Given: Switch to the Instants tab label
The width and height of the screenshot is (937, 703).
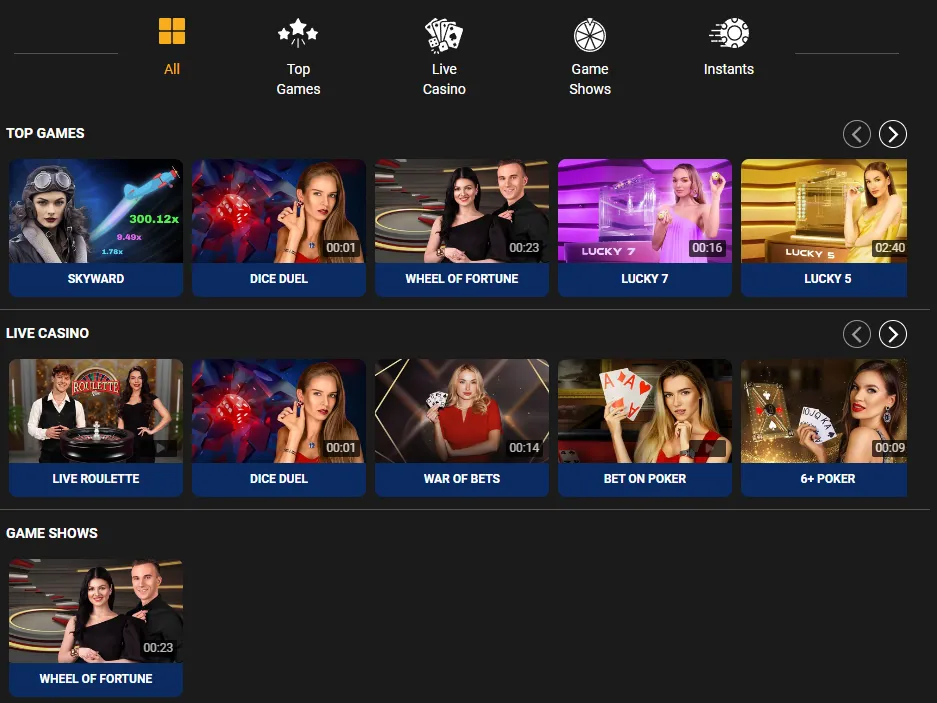Looking at the screenshot, I should [x=729, y=69].
